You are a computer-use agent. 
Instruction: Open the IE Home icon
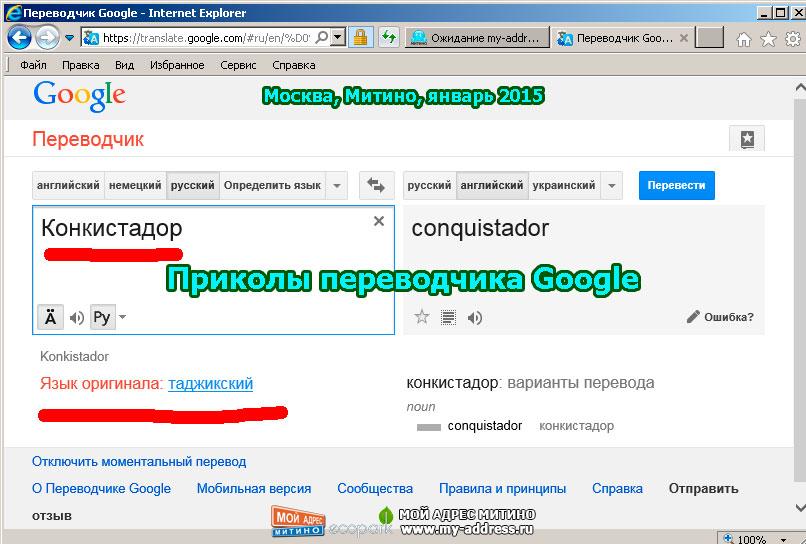(743, 39)
